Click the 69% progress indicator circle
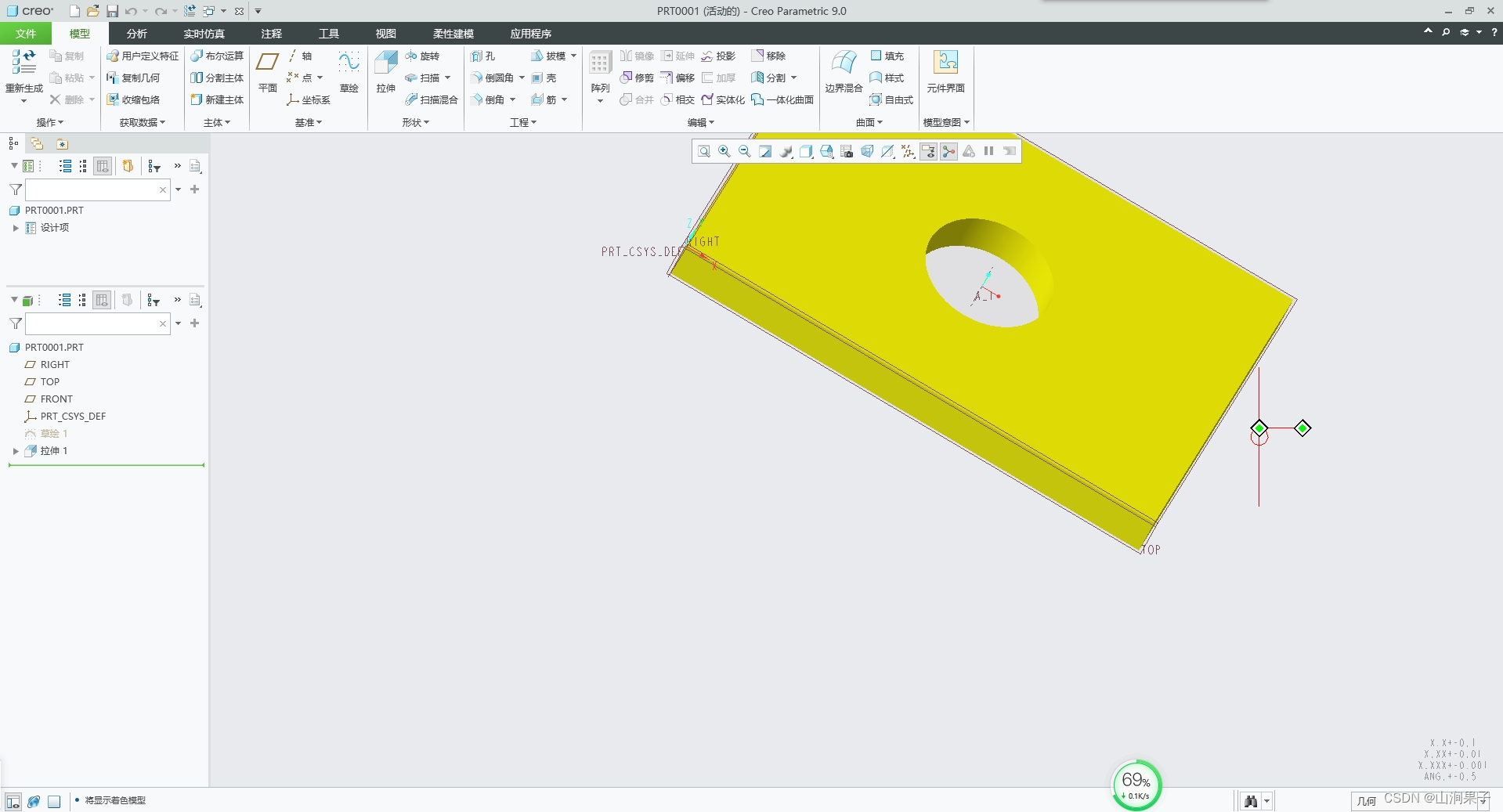 pos(1136,784)
